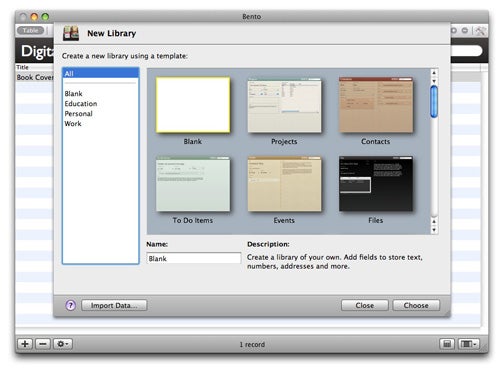Delete record with the minus button
500x370 pixels.
43,344
